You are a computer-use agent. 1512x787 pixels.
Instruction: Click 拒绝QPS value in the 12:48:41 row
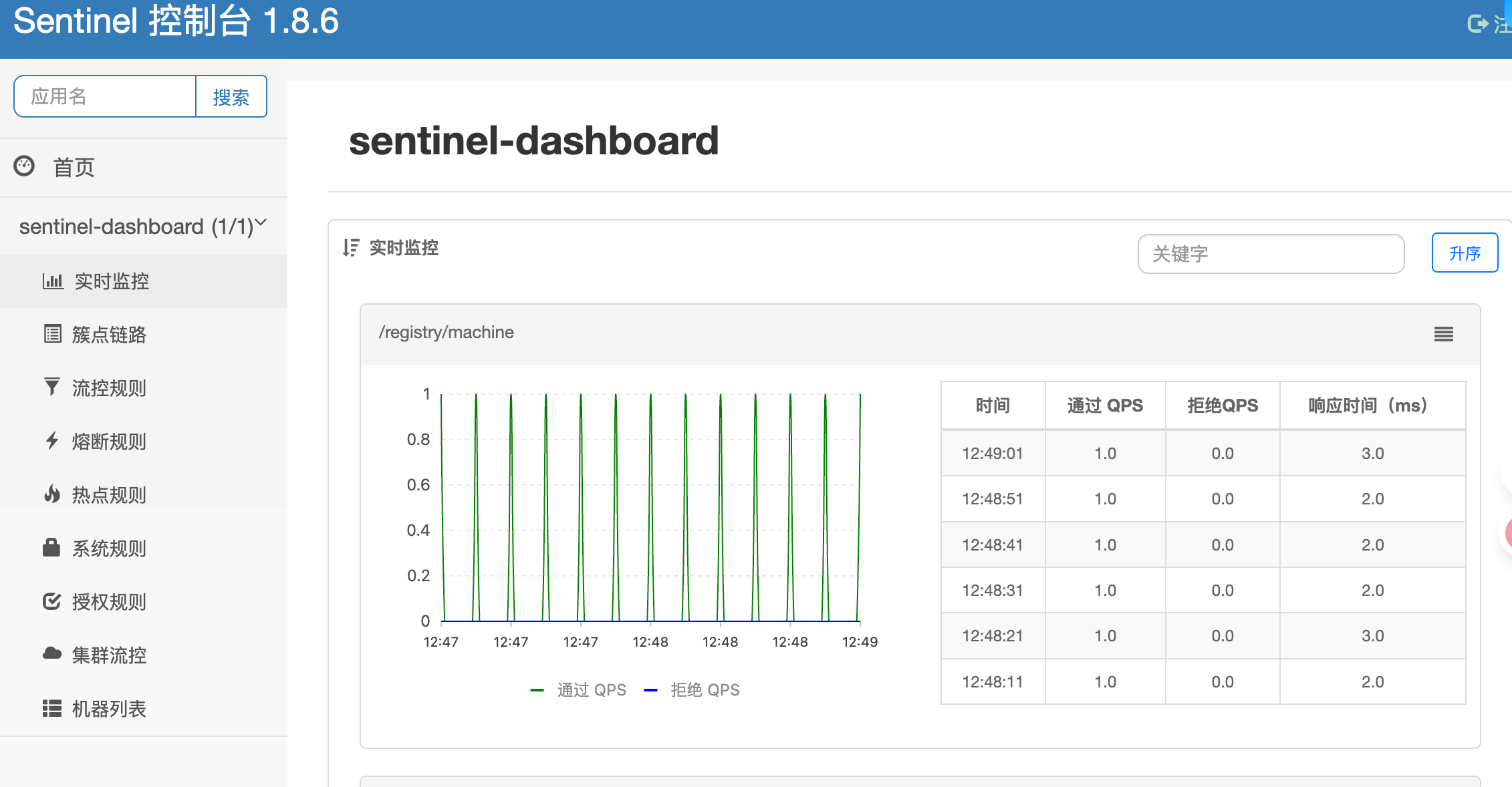tap(1223, 545)
